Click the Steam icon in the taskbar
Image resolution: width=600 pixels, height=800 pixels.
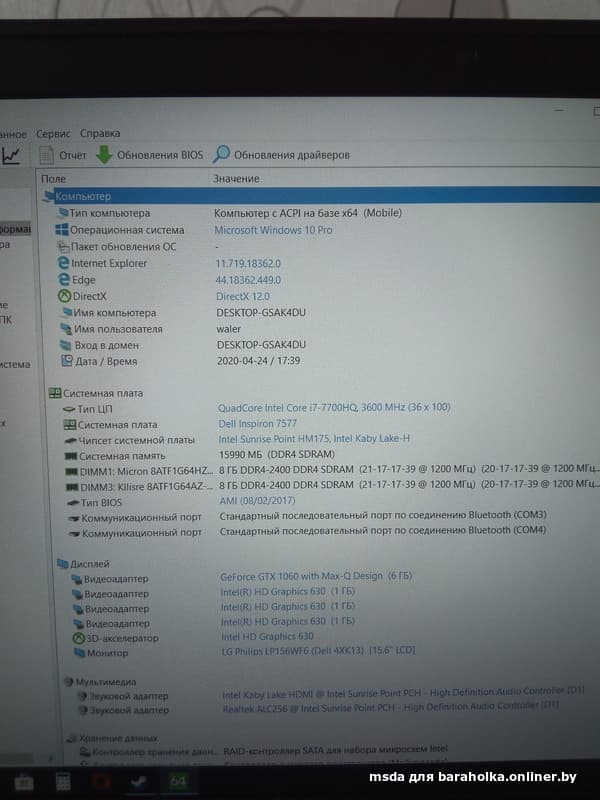tap(139, 782)
